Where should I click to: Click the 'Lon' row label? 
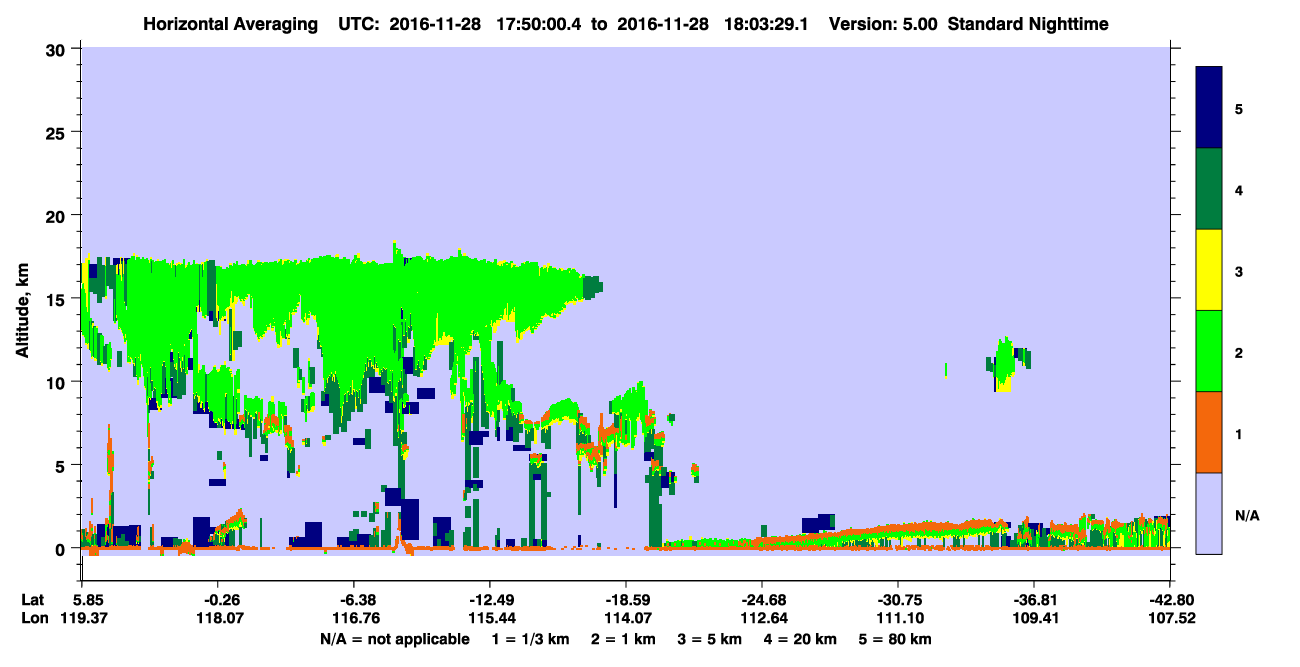(x=33, y=618)
